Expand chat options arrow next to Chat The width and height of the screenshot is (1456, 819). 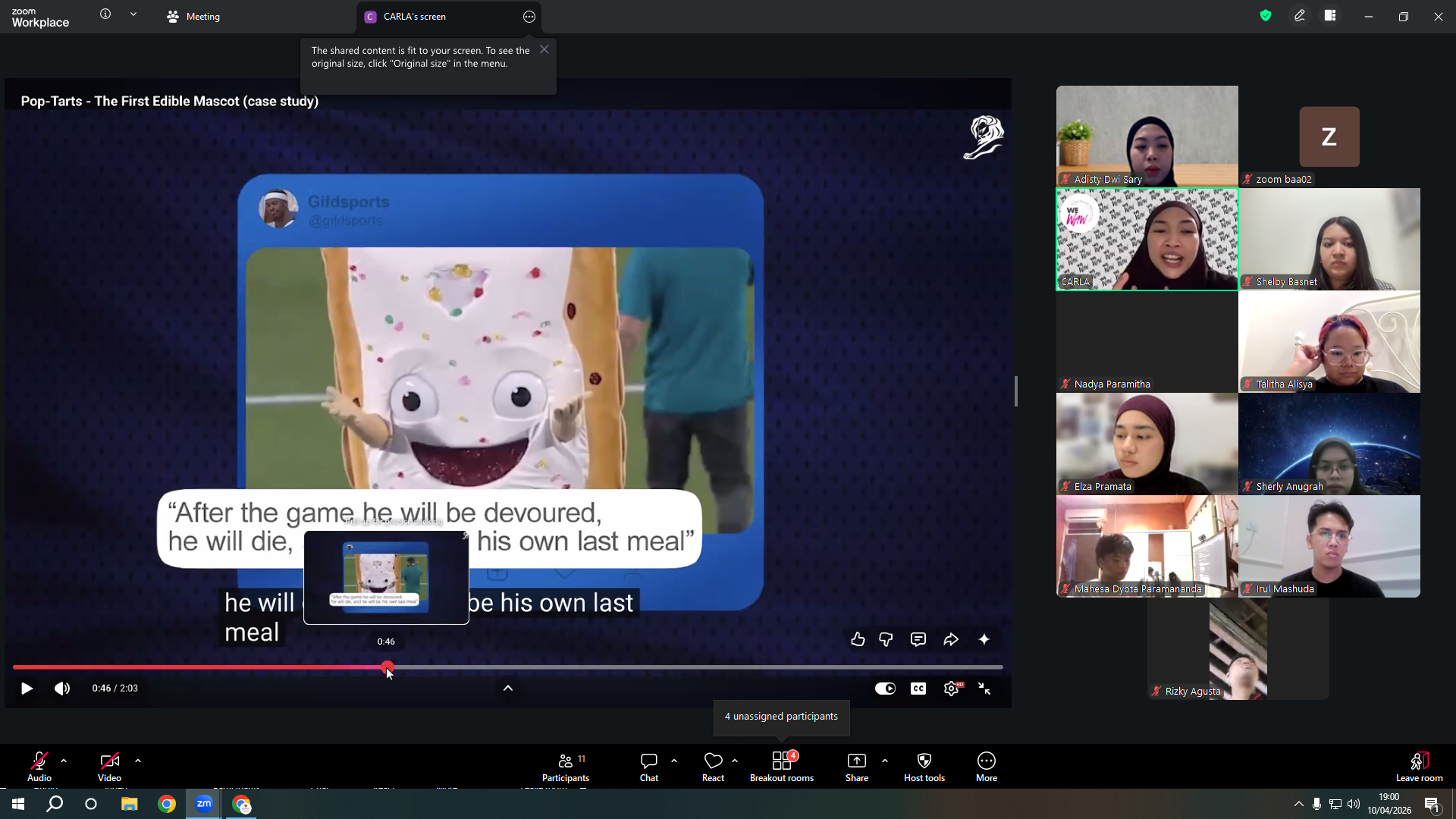(674, 761)
